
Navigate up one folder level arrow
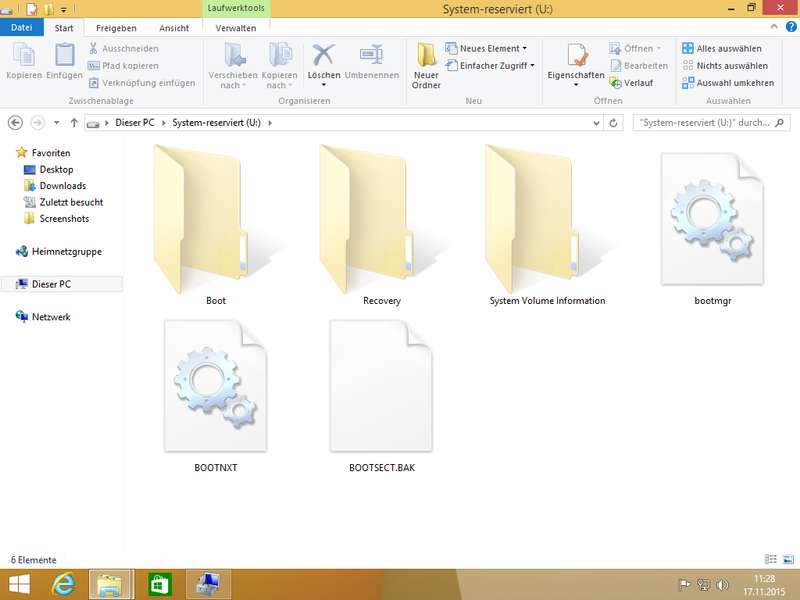coord(74,123)
